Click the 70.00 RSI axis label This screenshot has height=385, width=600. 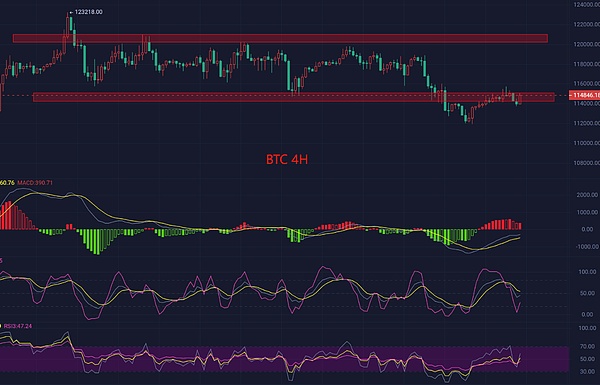(587, 347)
